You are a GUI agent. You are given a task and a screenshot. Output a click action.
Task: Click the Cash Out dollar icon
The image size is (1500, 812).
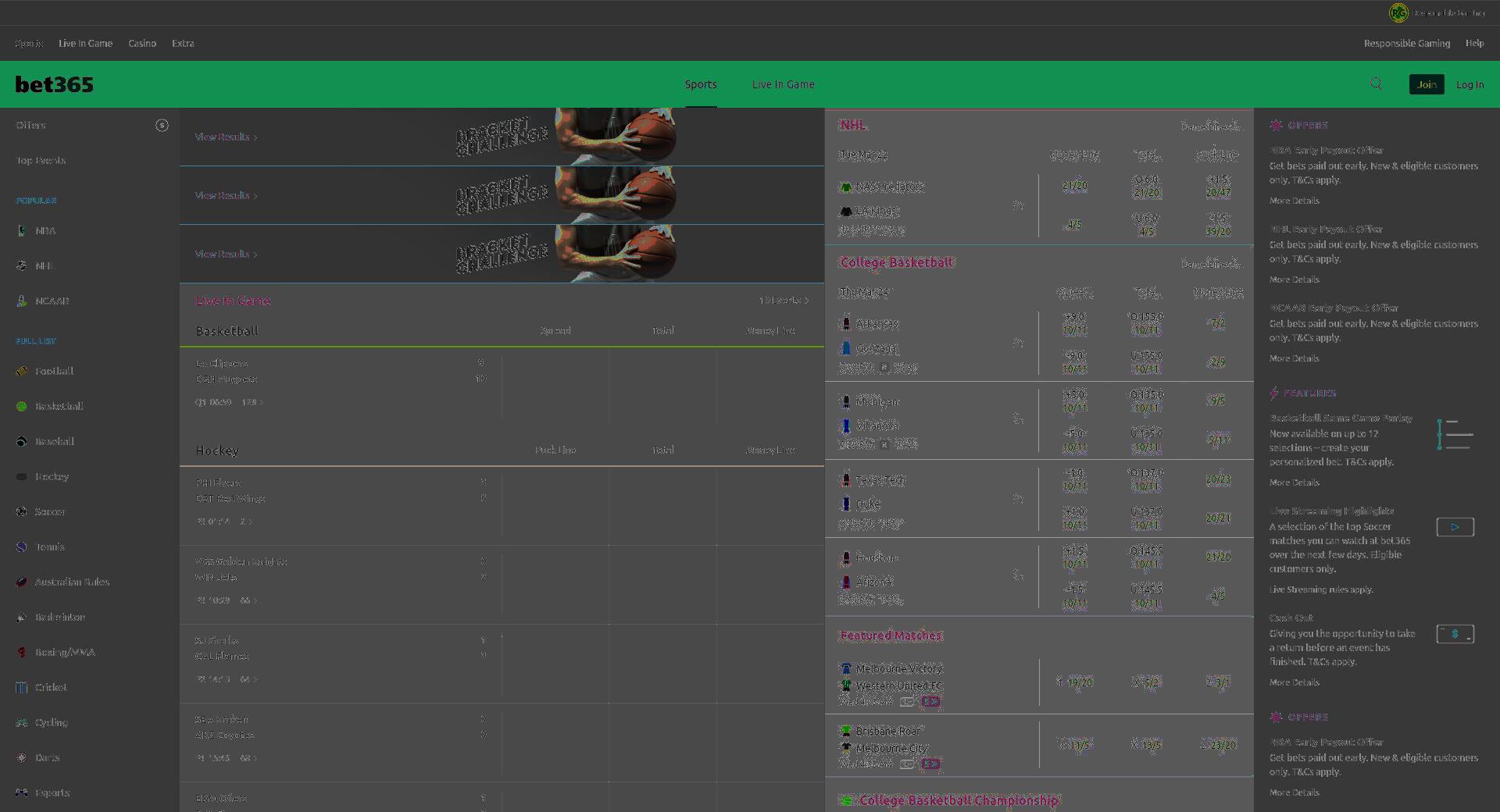1455,634
